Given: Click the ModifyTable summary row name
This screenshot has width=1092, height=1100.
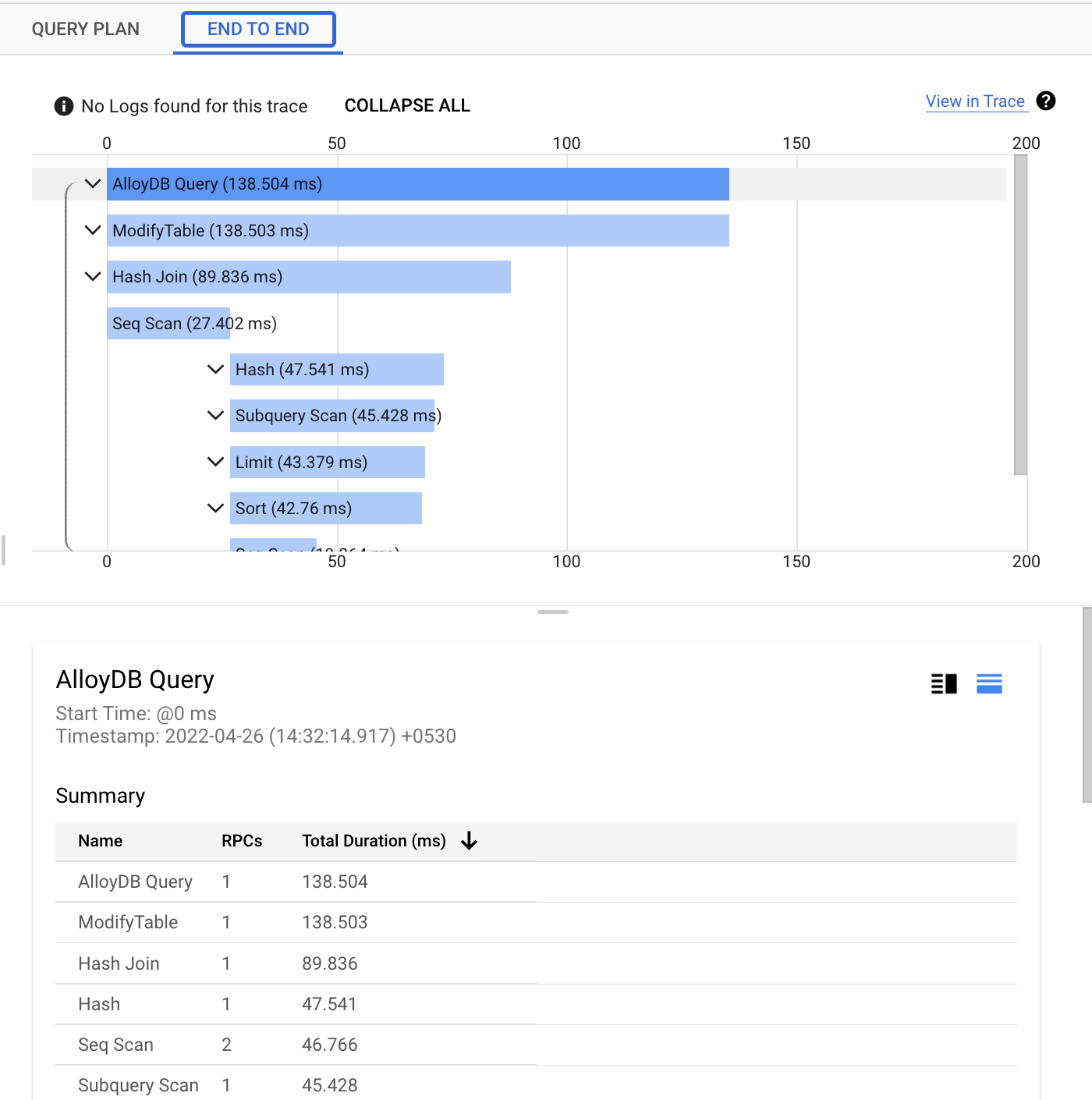Looking at the screenshot, I should [128, 922].
